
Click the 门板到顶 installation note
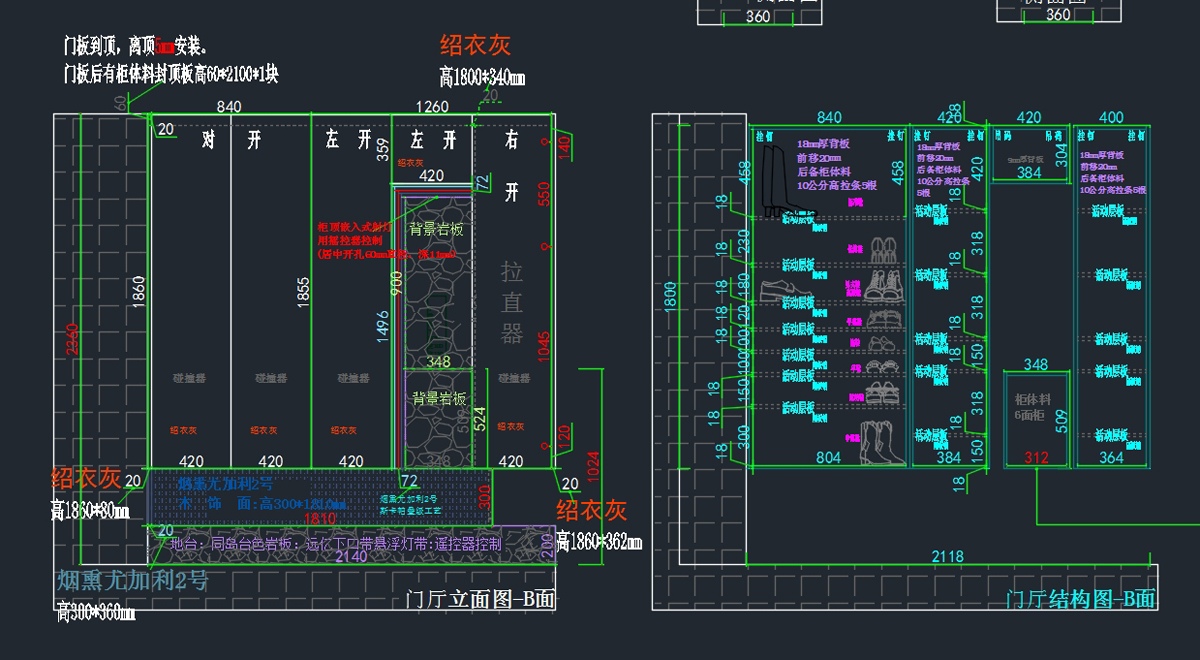[136, 46]
